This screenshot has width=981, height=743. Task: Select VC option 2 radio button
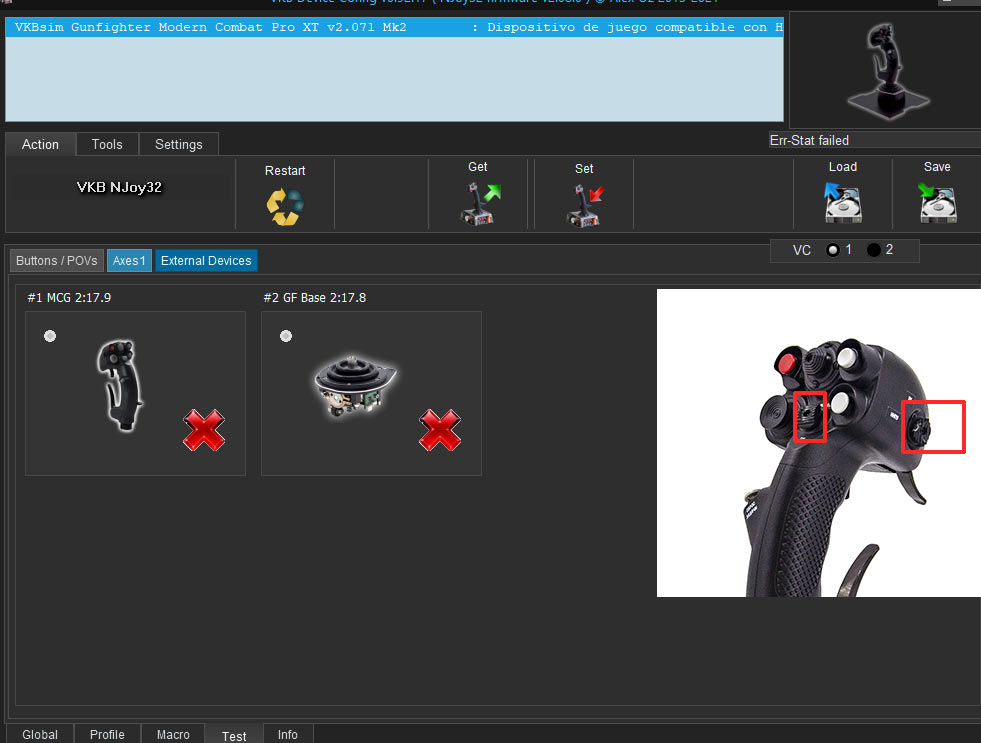coord(873,250)
